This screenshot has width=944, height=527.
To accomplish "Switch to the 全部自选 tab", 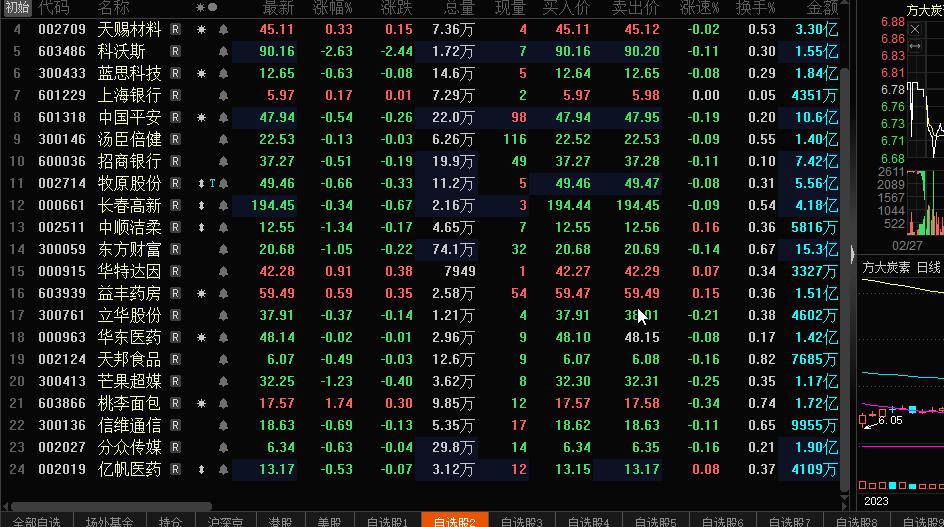I will [36, 521].
